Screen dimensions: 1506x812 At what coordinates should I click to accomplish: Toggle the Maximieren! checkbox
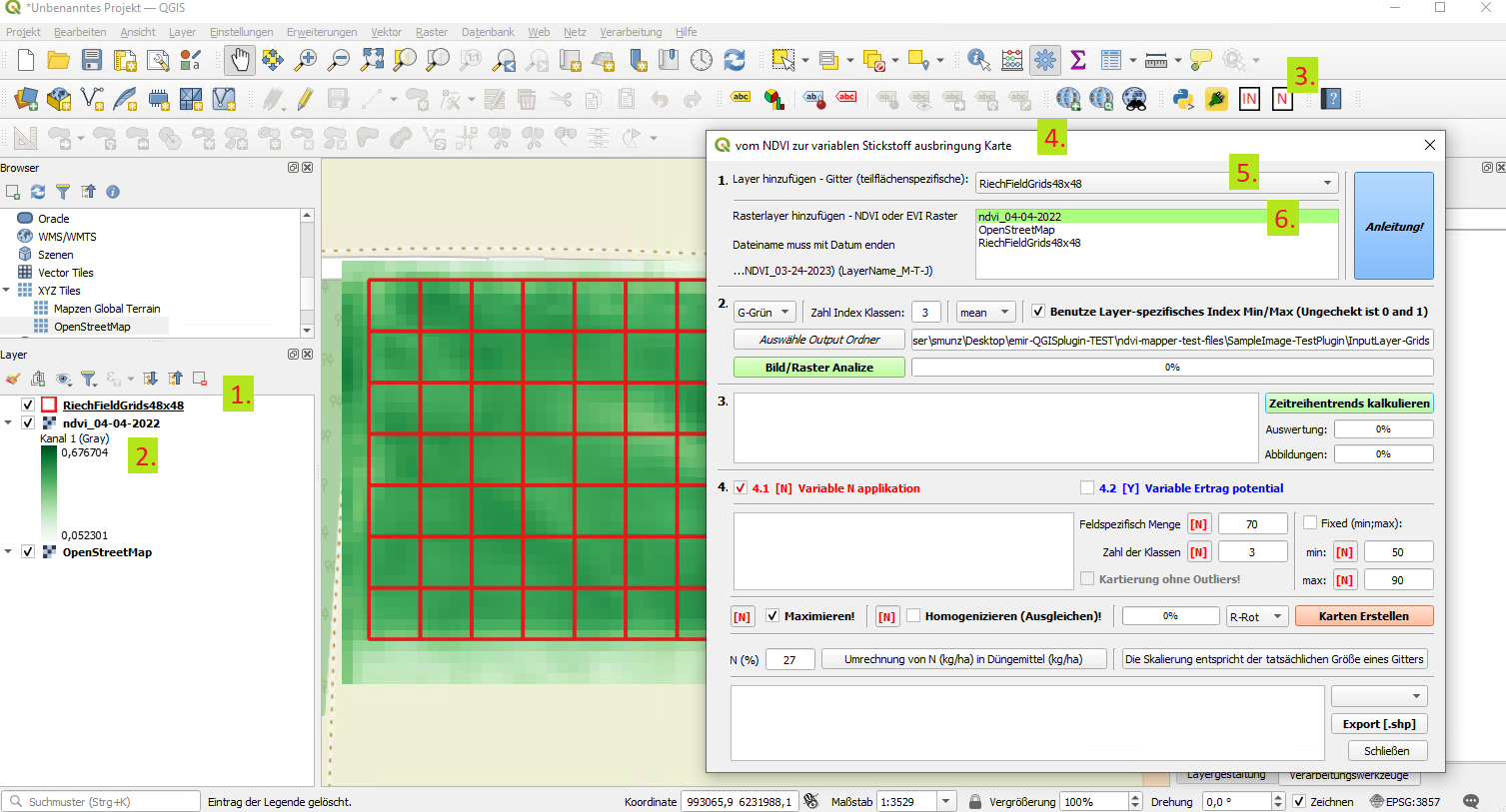[x=772, y=616]
